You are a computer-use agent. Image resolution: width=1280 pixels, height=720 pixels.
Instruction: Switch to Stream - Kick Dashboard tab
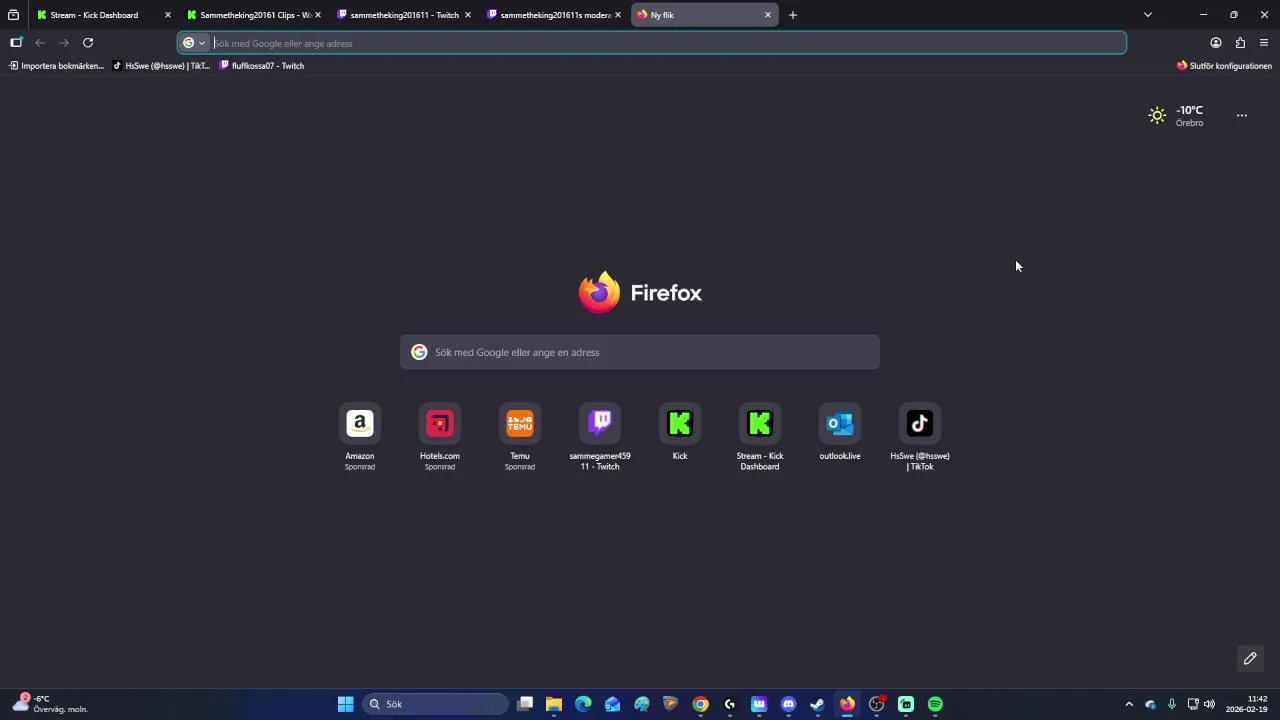[101, 15]
